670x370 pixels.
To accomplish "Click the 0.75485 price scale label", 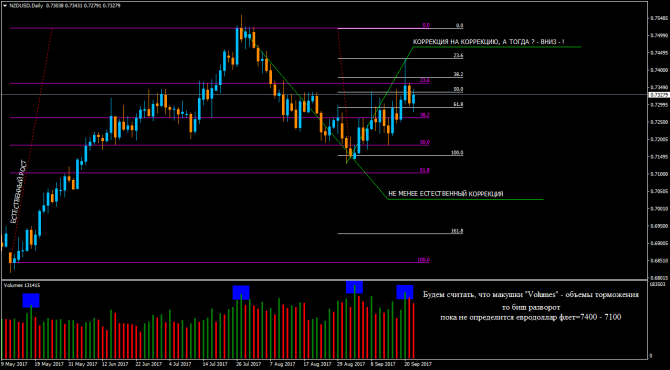I will [x=658, y=18].
